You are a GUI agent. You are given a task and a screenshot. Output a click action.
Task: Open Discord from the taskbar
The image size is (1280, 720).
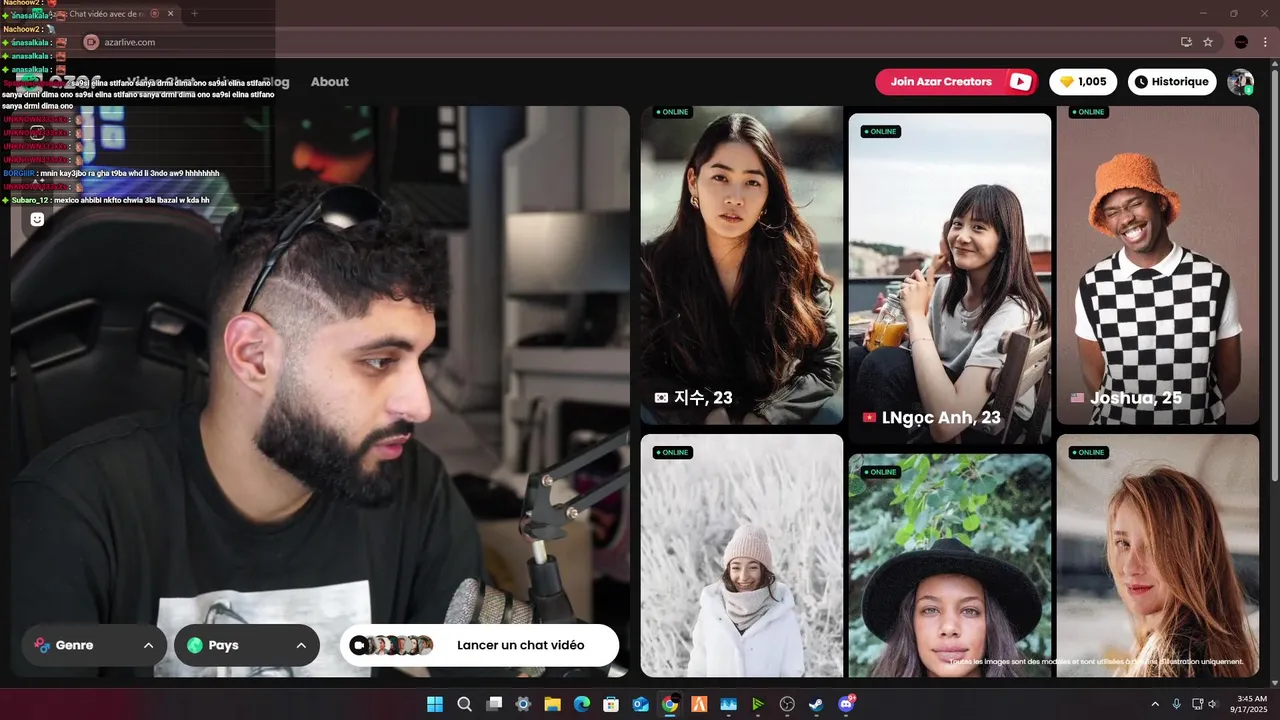pos(847,704)
